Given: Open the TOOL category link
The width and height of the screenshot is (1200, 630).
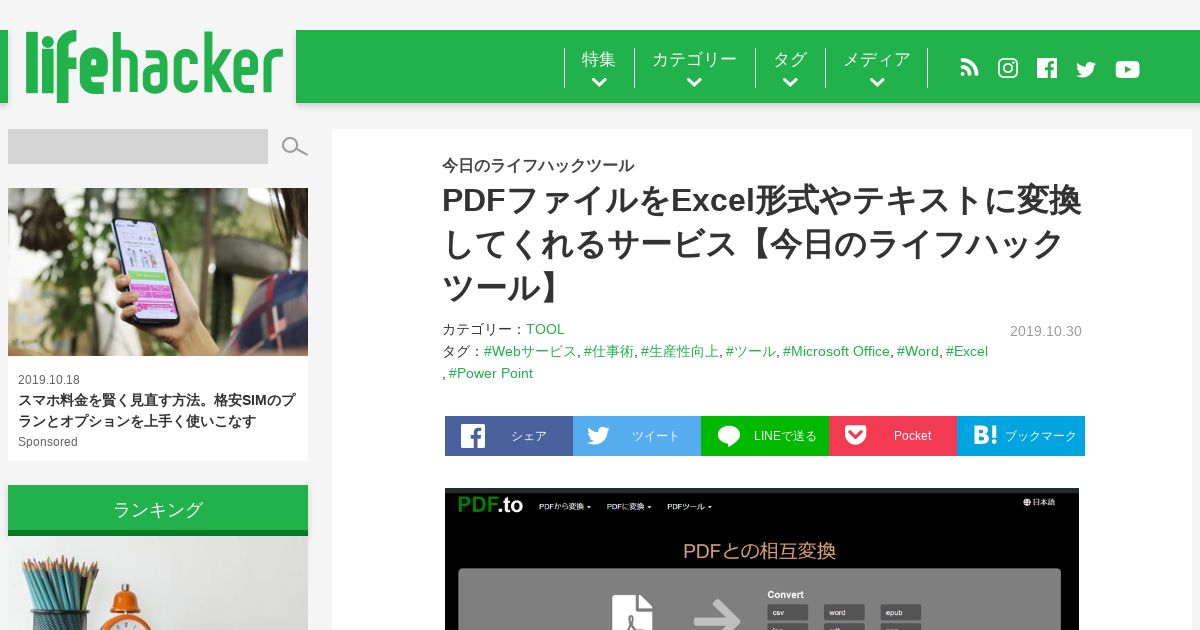Looking at the screenshot, I should [x=545, y=329].
